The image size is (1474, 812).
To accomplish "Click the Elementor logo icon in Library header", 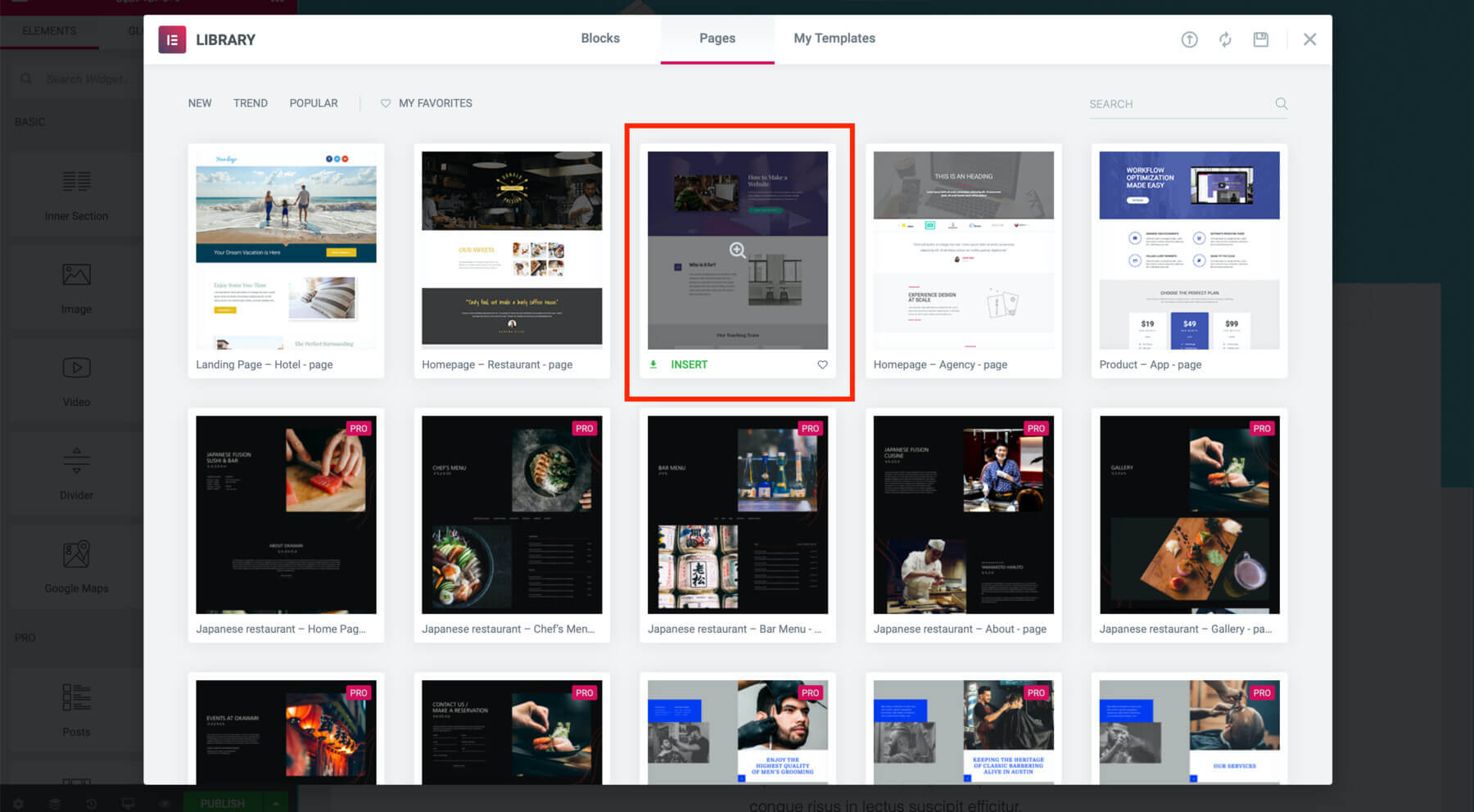I will pyautogui.click(x=172, y=39).
